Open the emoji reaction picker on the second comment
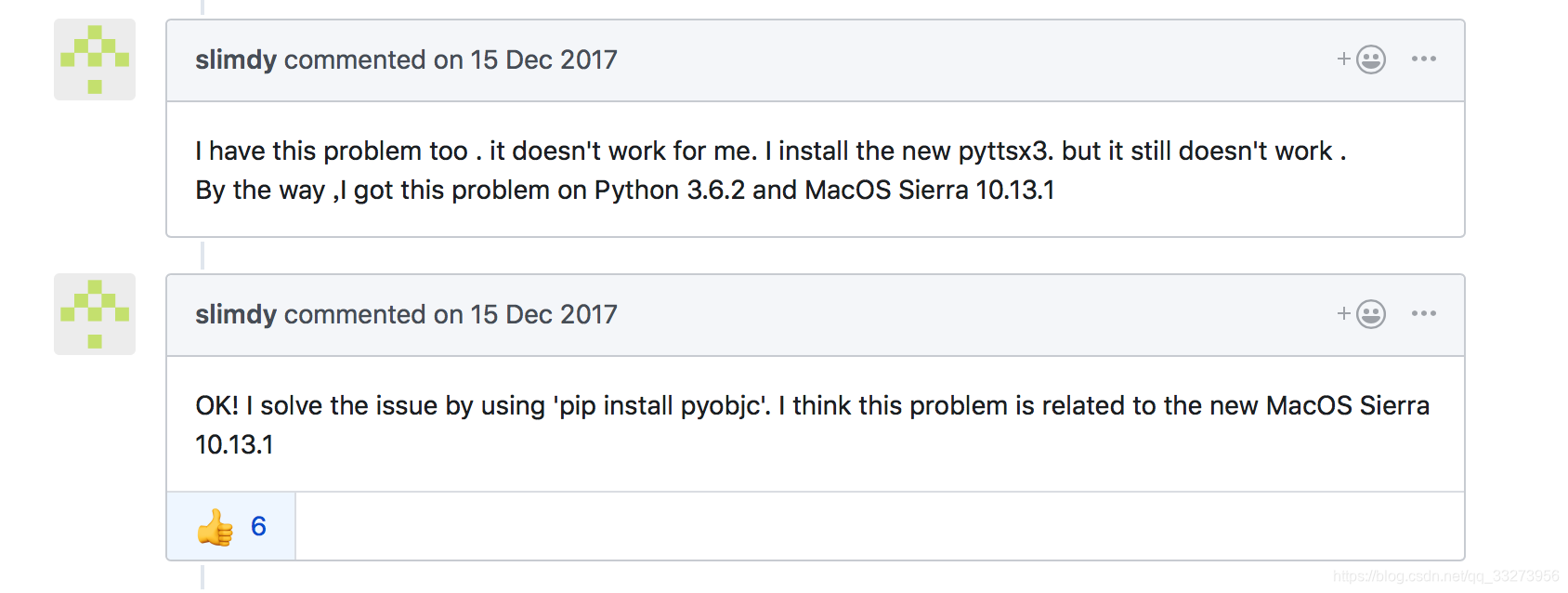 pyautogui.click(x=1369, y=314)
